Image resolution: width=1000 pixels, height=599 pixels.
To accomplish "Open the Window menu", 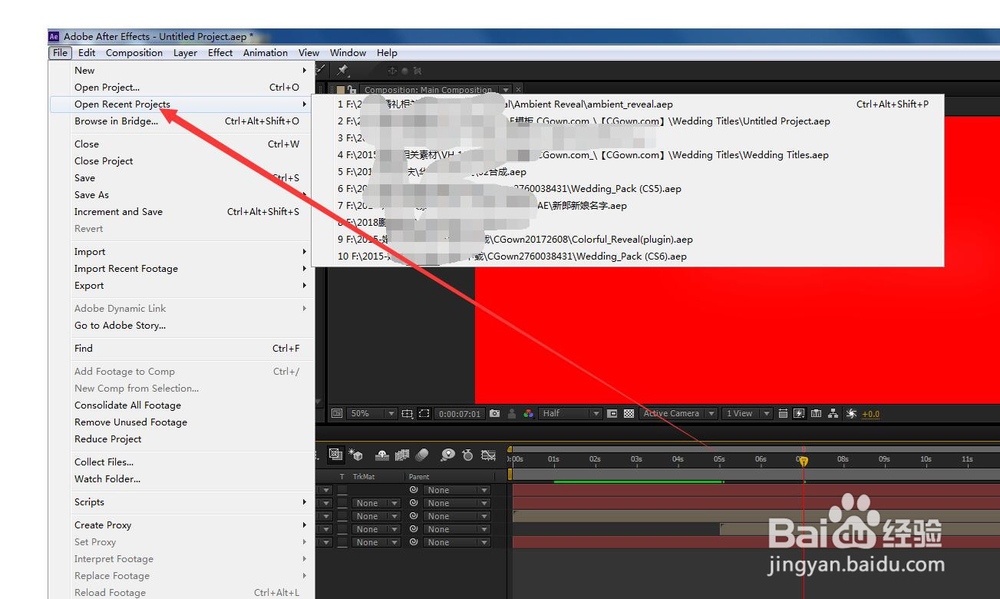I will click(348, 53).
